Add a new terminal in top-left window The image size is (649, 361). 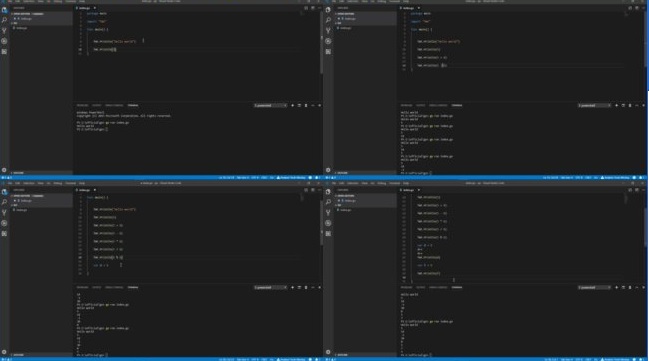click(292, 106)
